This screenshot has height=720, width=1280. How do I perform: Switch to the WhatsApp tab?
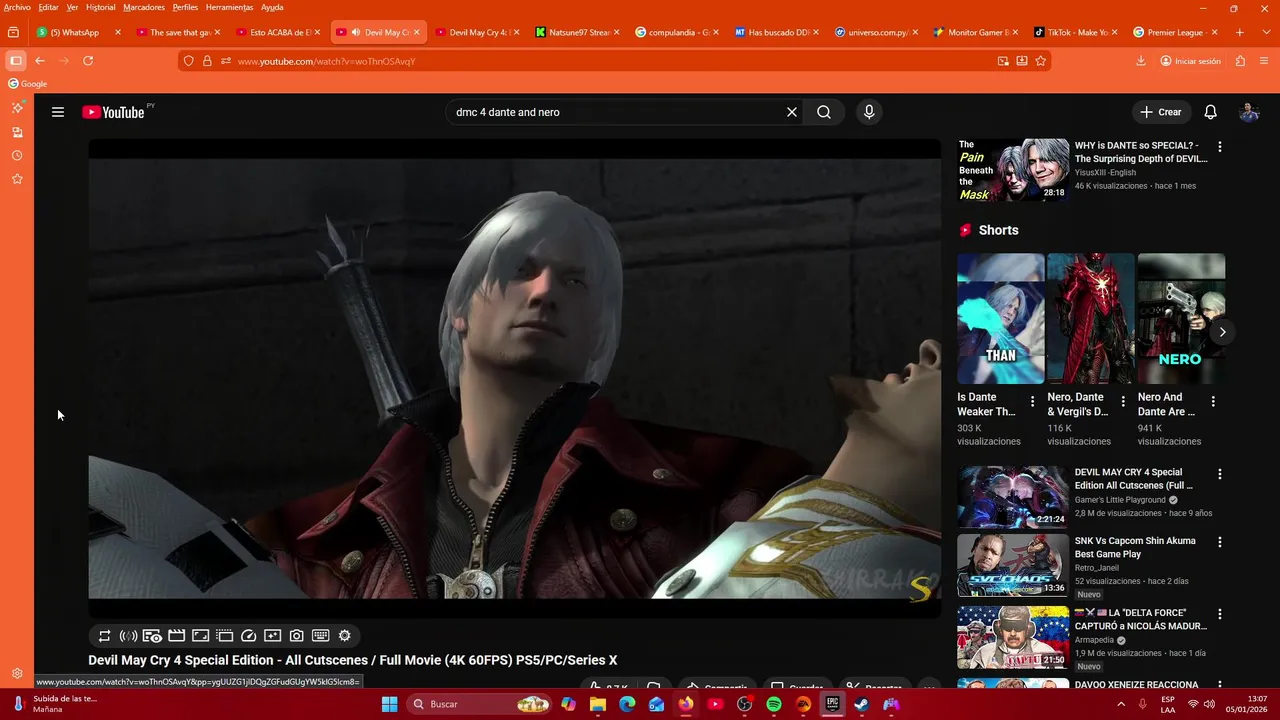[79, 32]
